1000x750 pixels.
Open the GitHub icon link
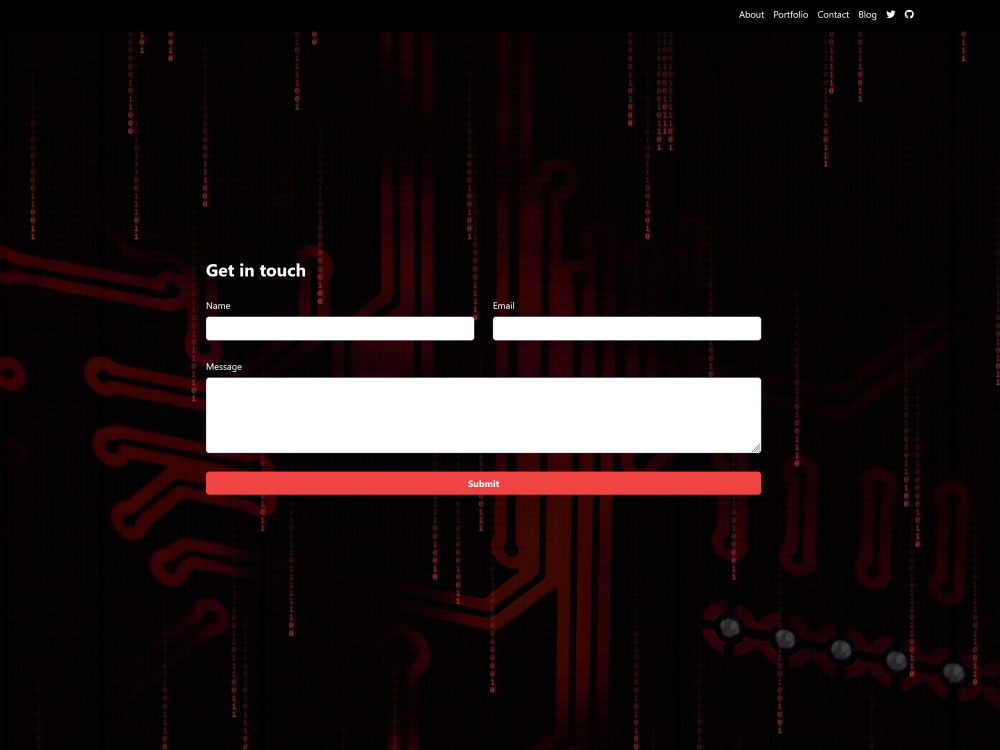[x=909, y=15]
